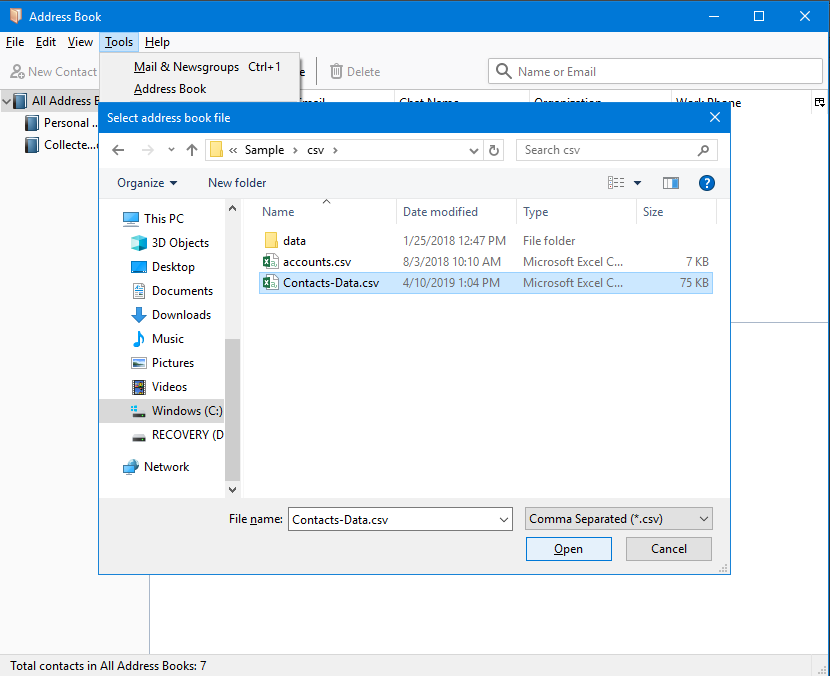Sort files by the Type column header

(x=576, y=212)
